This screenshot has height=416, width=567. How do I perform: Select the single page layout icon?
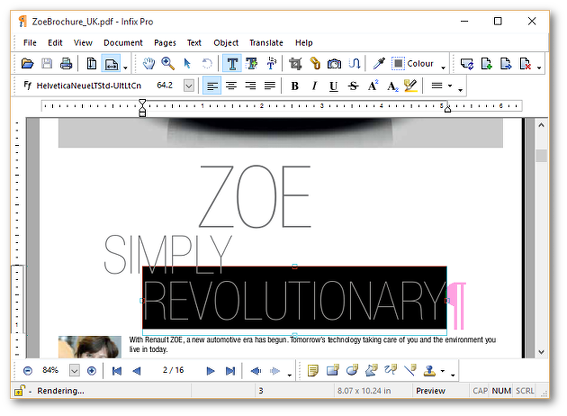point(91,64)
